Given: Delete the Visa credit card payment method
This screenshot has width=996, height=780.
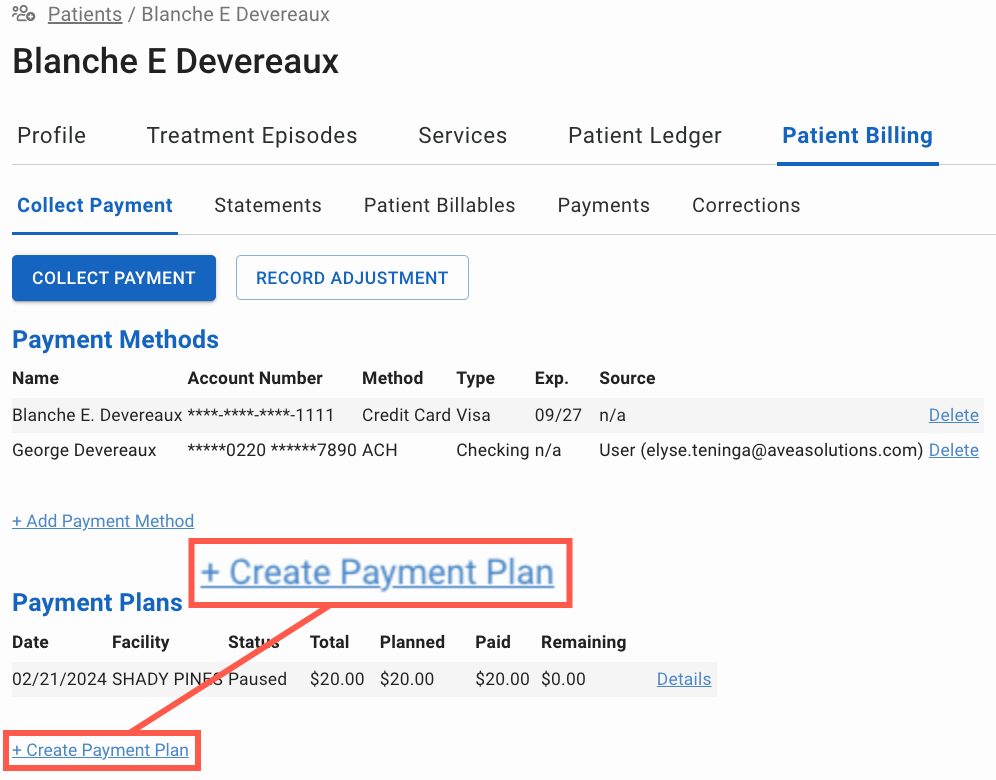Looking at the screenshot, I should pos(953,415).
